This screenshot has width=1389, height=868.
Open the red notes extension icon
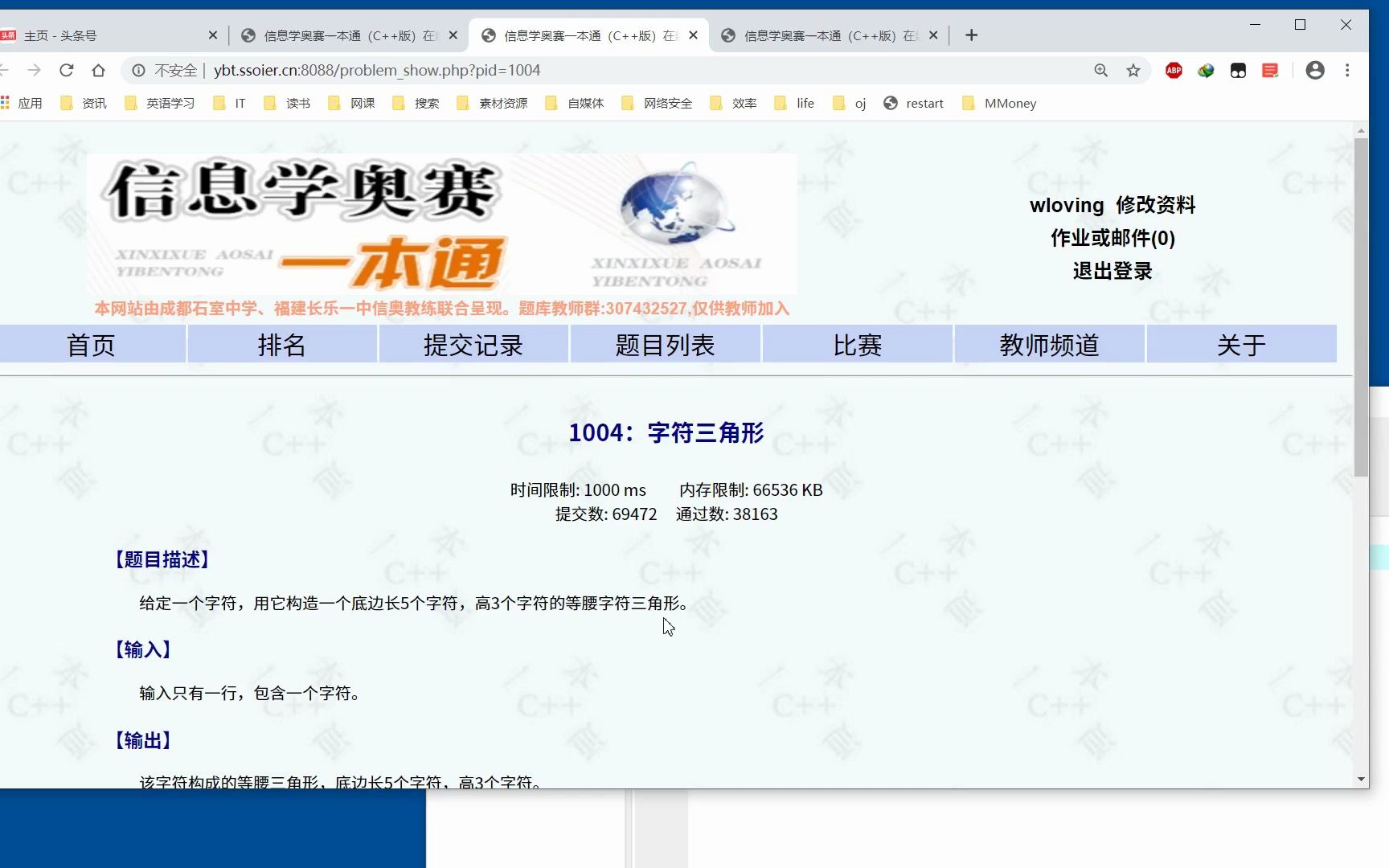[1269, 71]
